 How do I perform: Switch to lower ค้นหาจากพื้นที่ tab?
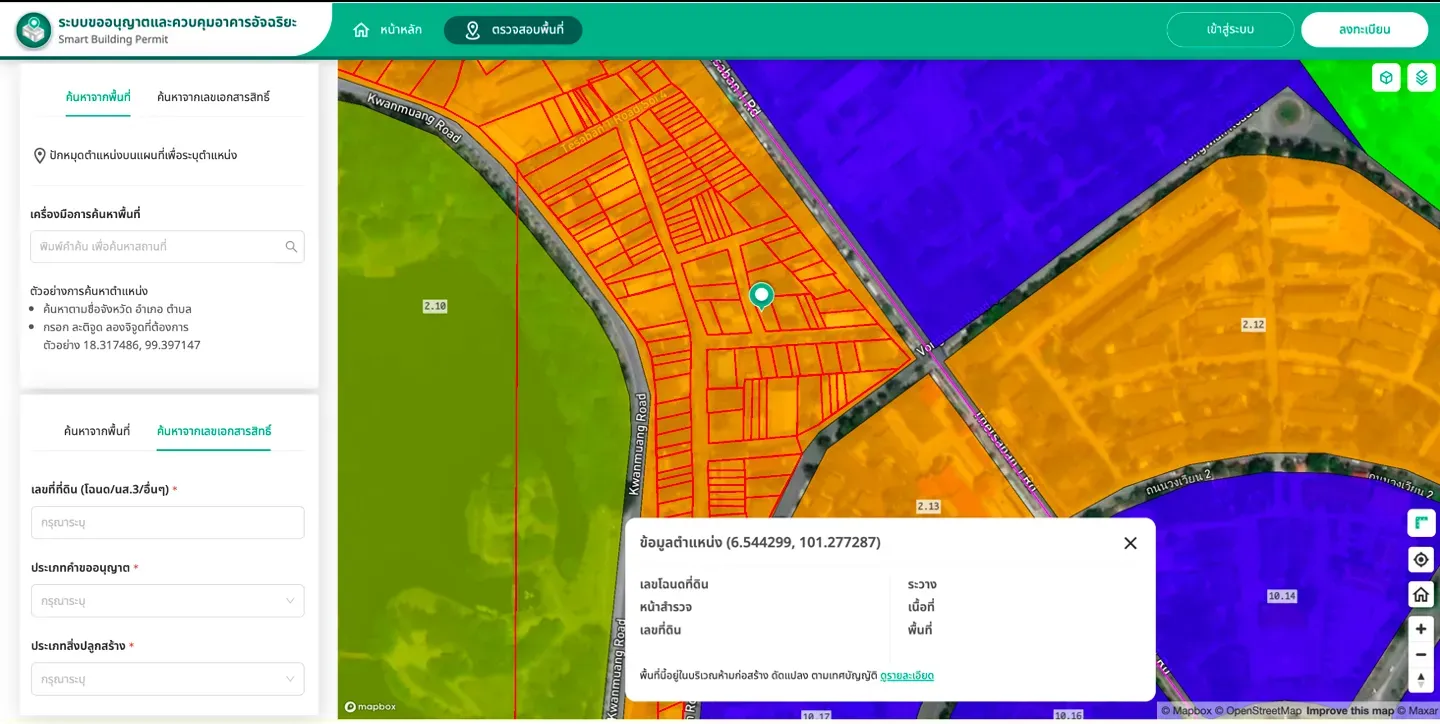click(x=97, y=431)
